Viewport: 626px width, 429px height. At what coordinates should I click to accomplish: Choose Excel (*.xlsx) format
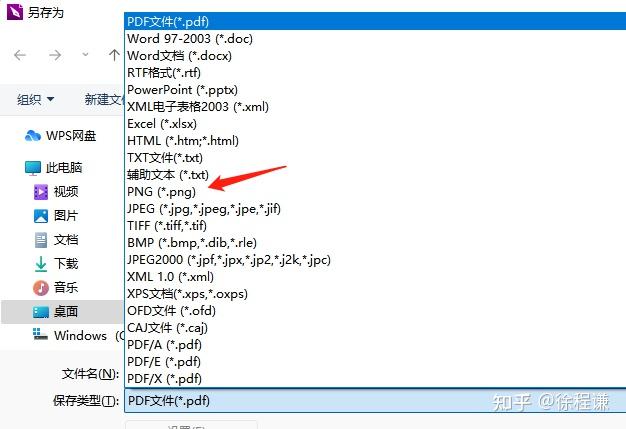point(375,124)
